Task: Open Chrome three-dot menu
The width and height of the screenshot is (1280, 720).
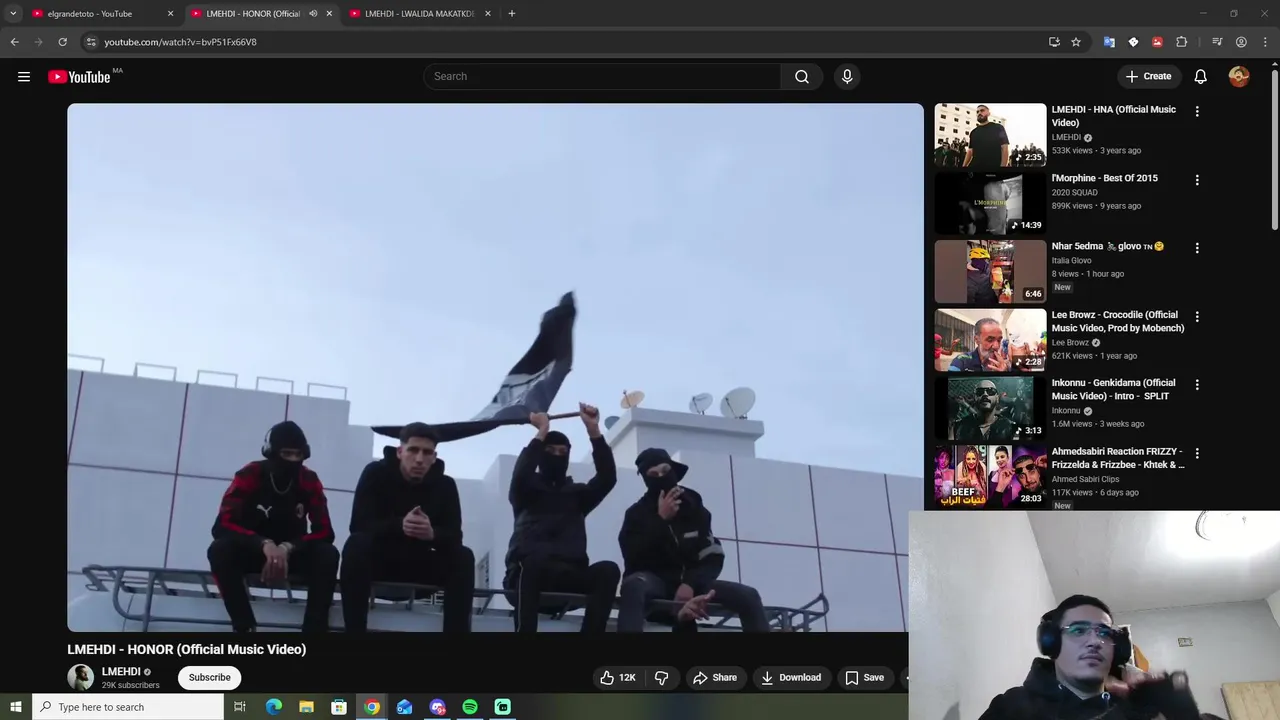Action: click(x=1266, y=42)
